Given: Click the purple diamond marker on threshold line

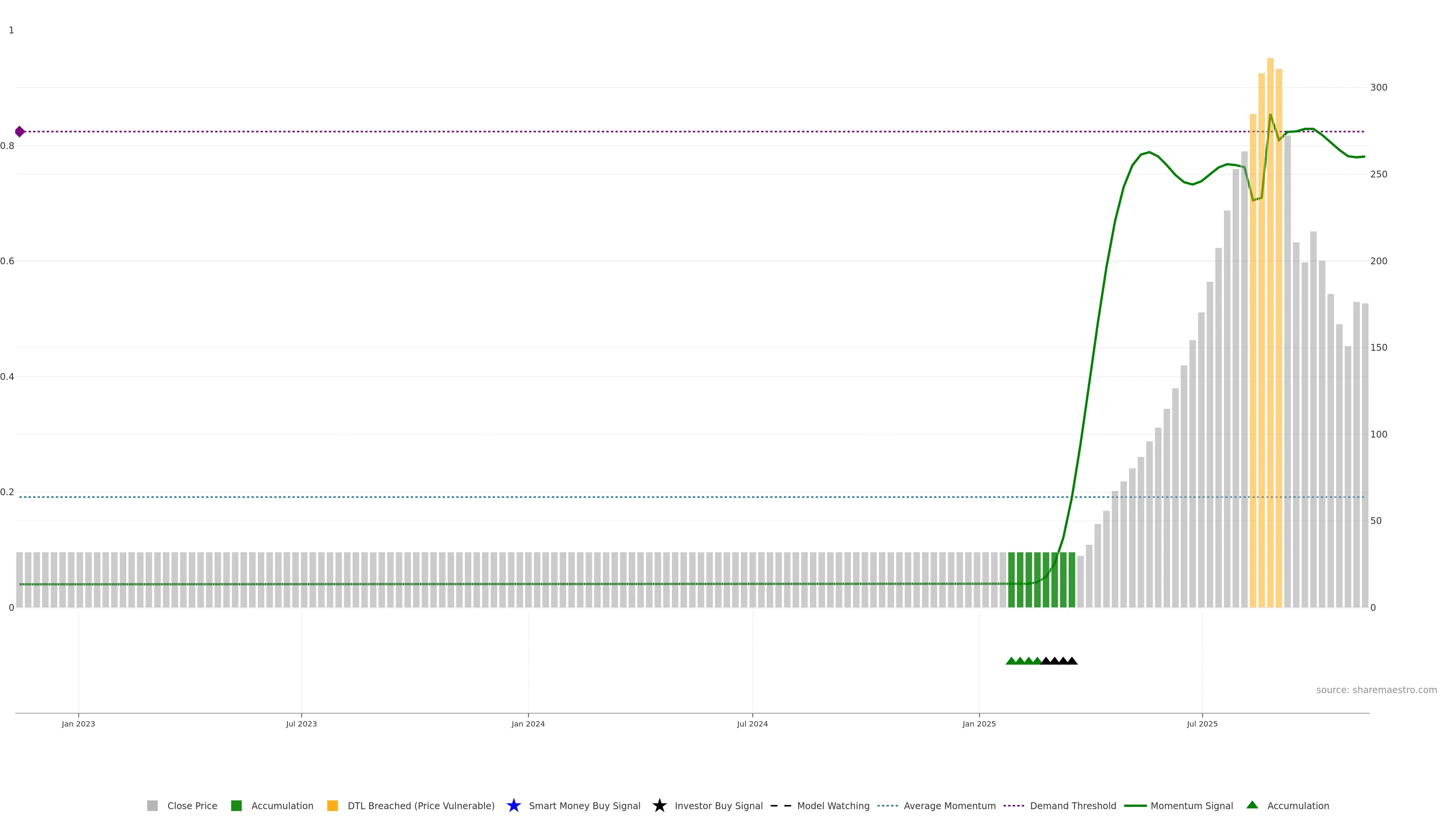Looking at the screenshot, I should point(20,132).
